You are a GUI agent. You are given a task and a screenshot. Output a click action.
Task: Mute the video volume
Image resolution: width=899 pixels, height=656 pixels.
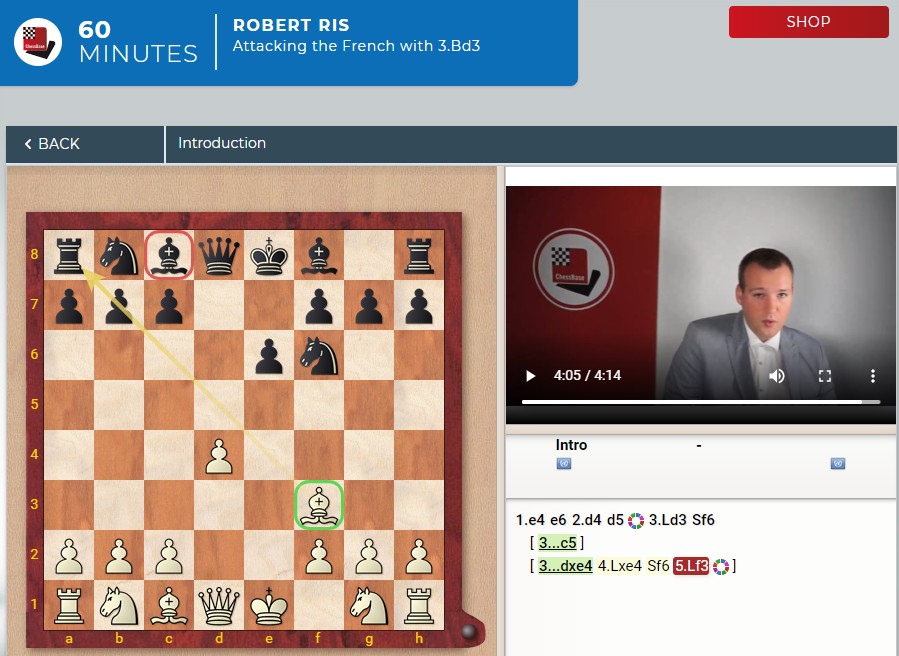(x=777, y=376)
